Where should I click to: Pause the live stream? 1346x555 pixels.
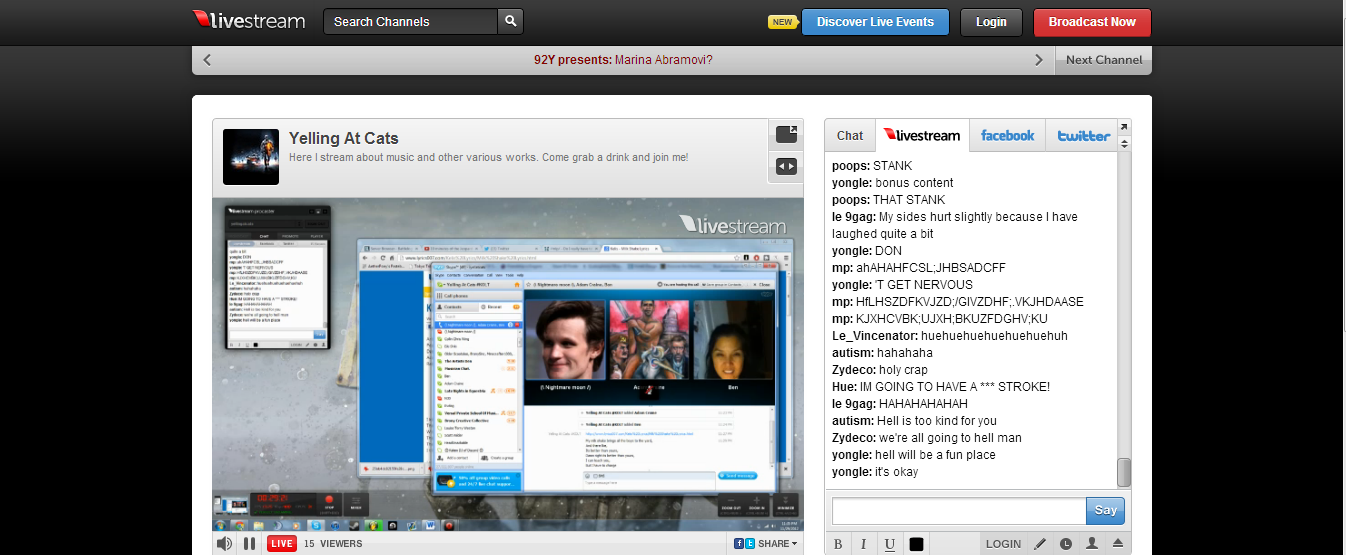250,543
